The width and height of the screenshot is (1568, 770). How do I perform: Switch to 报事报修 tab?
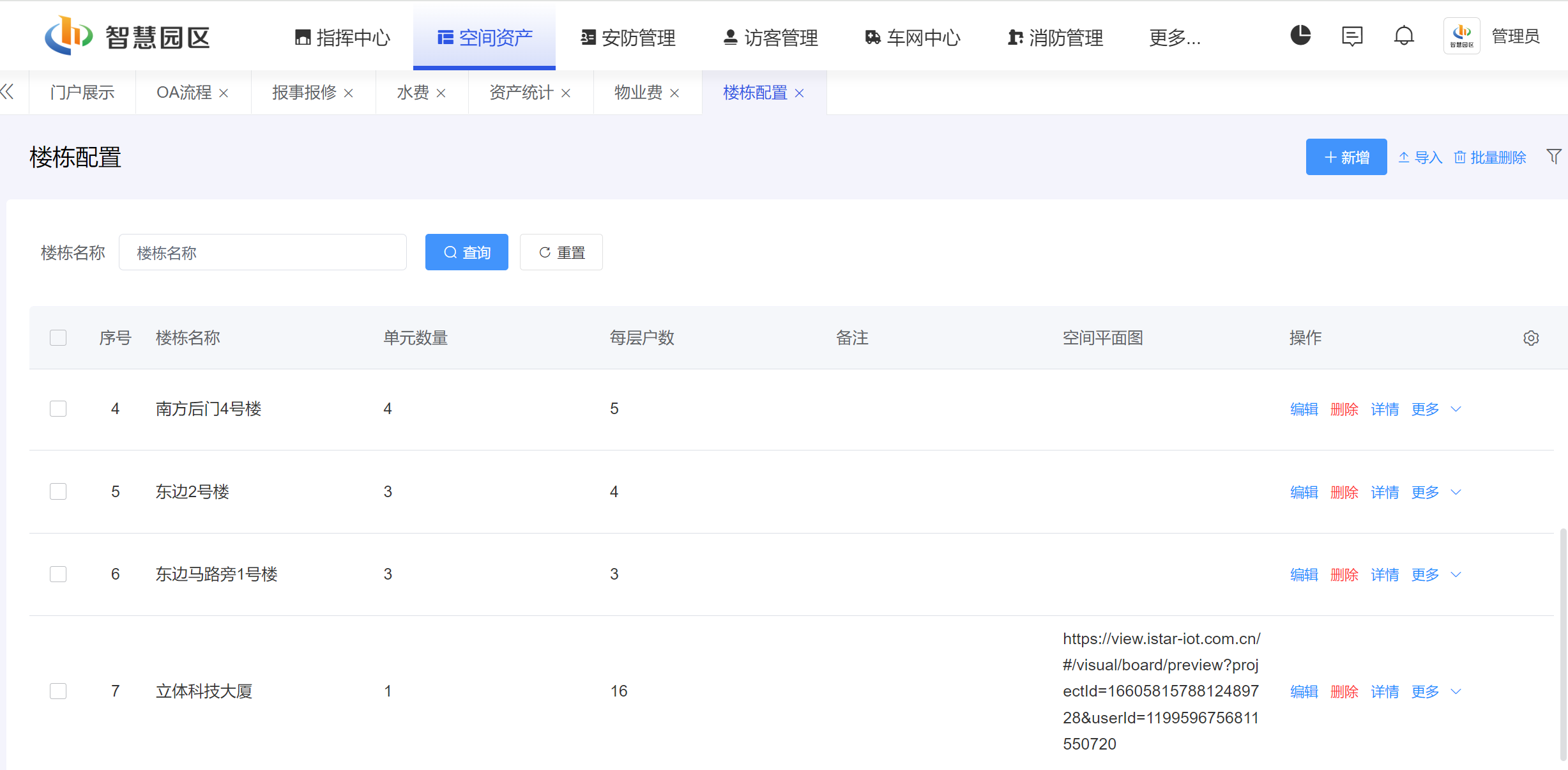click(304, 93)
